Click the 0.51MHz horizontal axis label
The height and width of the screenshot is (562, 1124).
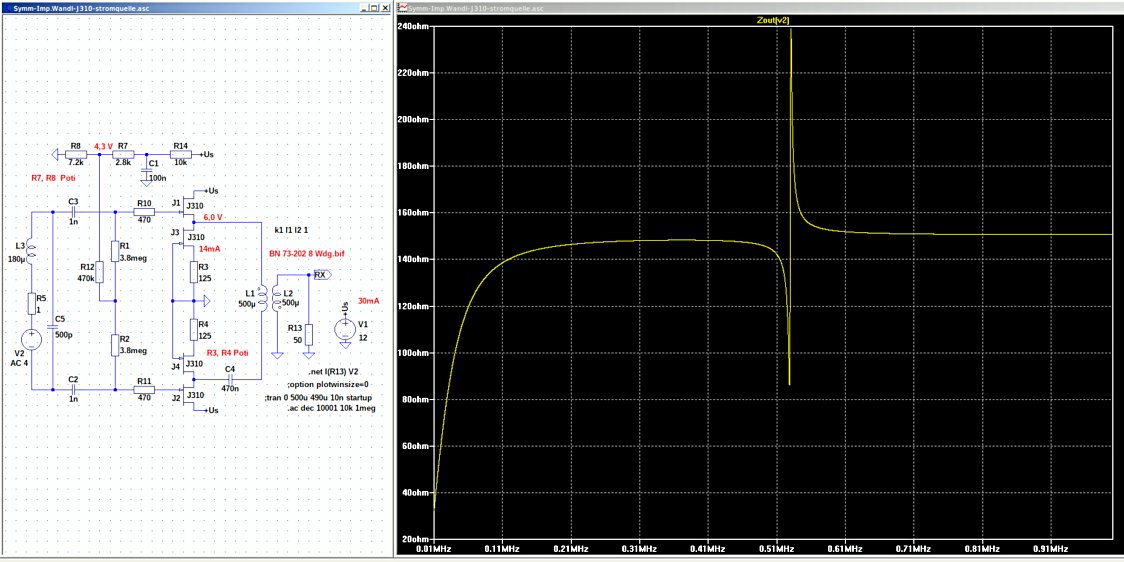click(776, 548)
